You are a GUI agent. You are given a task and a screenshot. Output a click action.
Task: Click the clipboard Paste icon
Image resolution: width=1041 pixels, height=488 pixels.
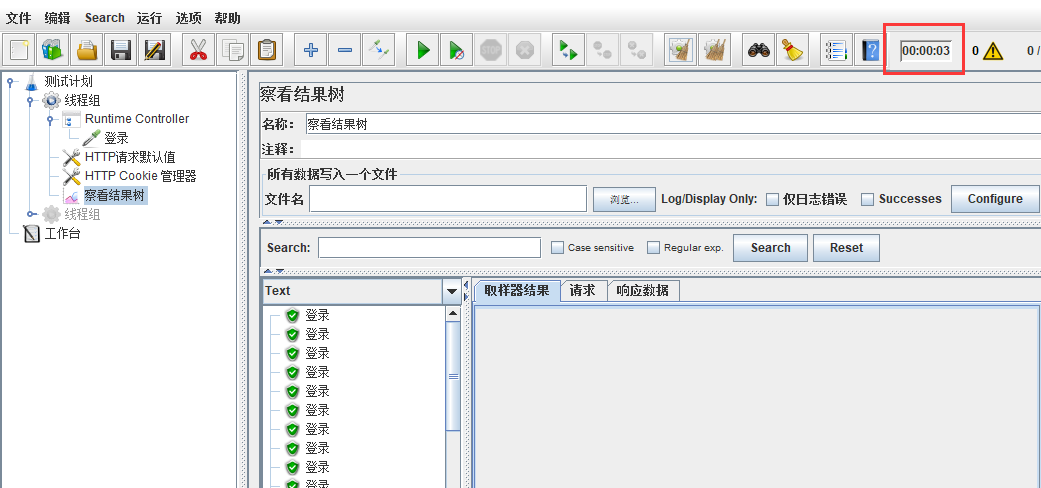point(267,49)
